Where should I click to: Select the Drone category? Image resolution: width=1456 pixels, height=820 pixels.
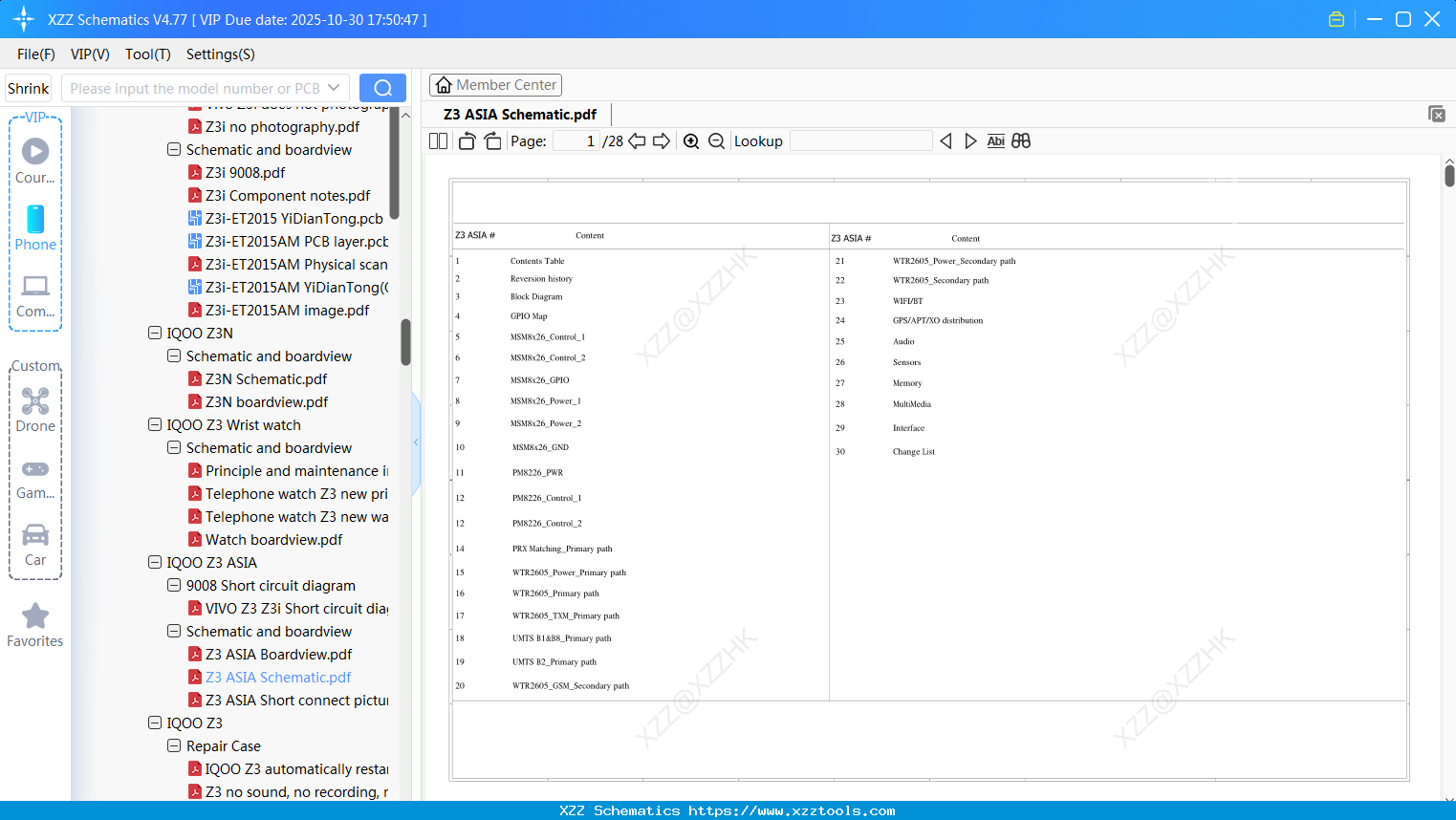pos(35,410)
